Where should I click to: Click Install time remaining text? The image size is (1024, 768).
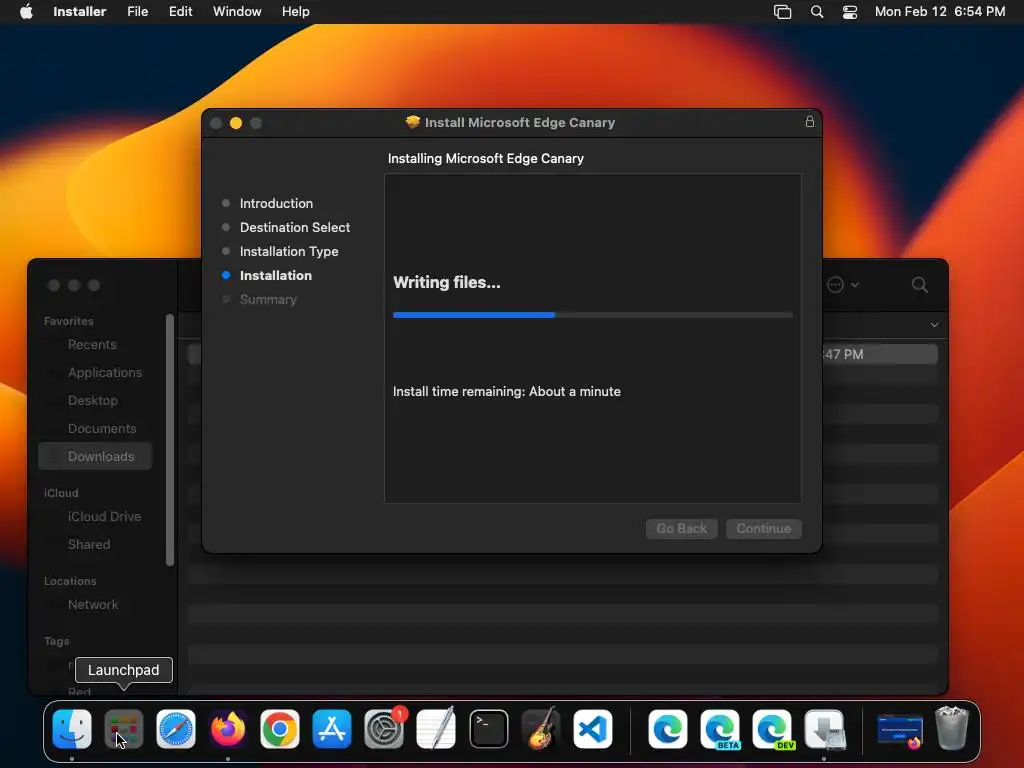click(507, 392)
